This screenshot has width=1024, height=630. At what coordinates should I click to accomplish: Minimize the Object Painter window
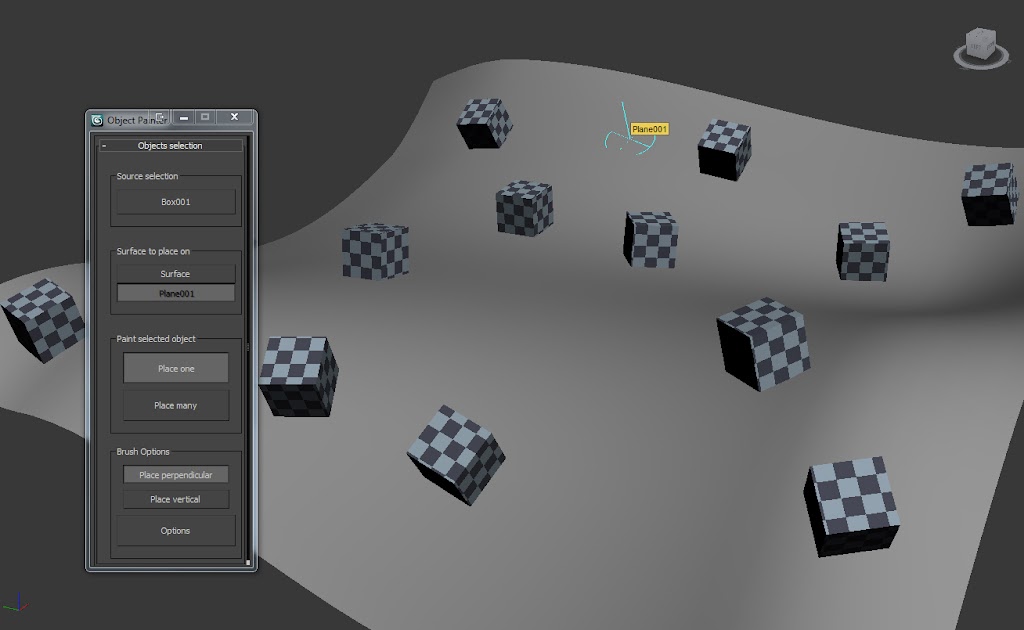point(184,118)
